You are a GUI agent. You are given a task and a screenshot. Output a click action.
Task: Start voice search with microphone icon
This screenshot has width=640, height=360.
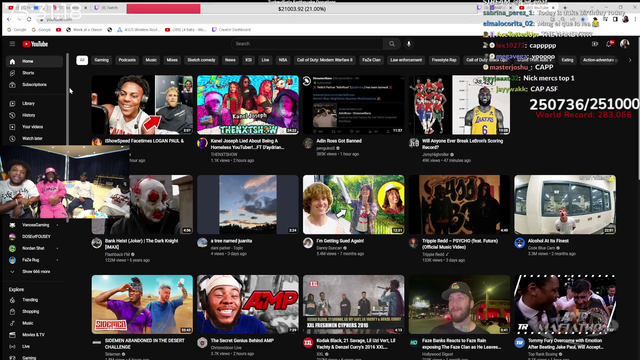coord(409,44)
